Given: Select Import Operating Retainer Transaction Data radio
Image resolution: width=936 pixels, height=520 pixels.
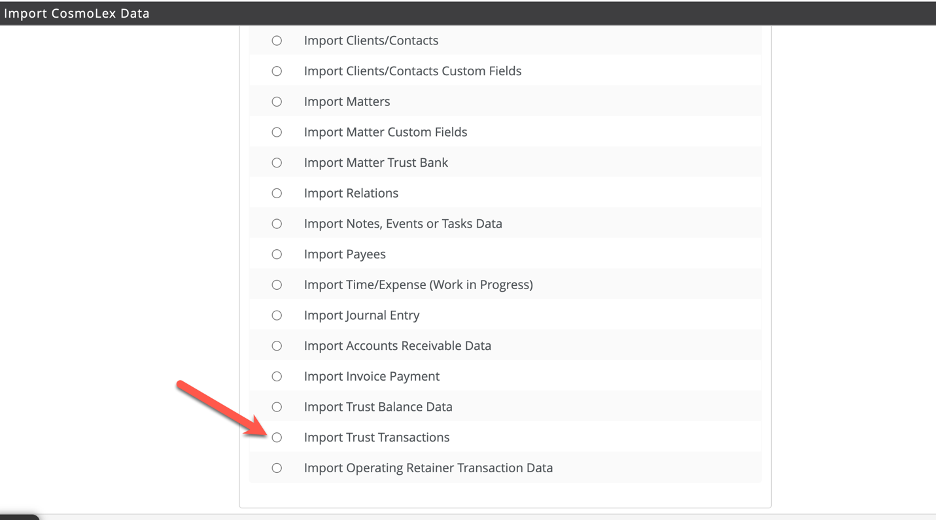Looking at the screenshot, I should [277, 468].
